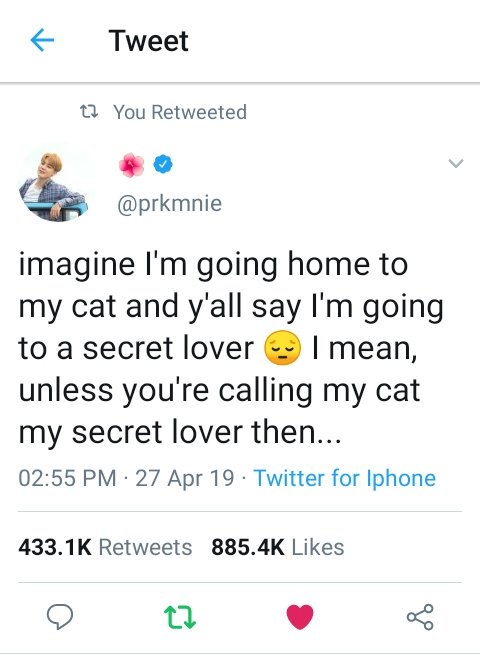The image size is (480, 656).
Task: Open the profile picture avatar
Action: point(53,184)
